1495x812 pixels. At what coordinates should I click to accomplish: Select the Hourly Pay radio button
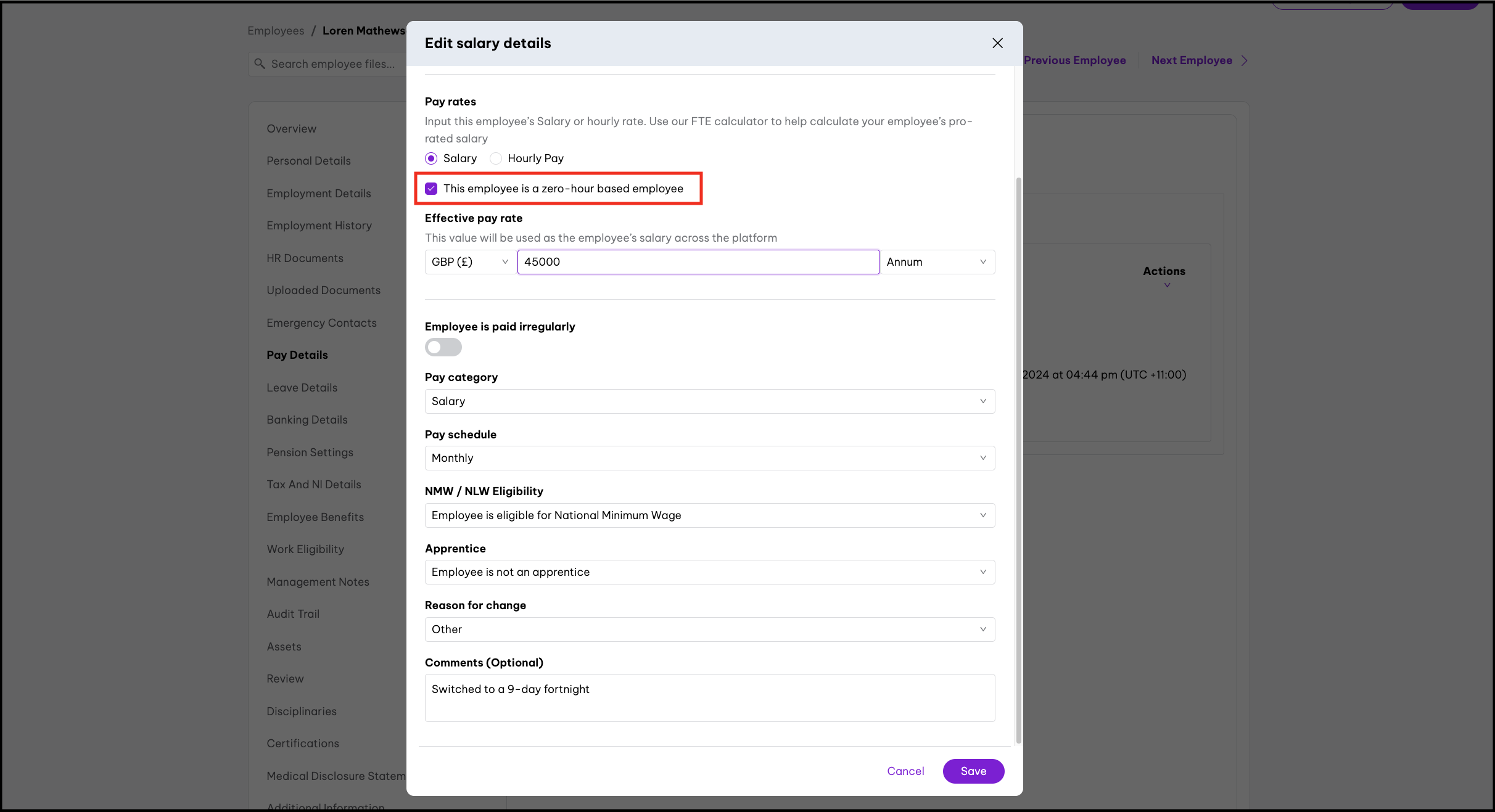click(x=496, y=158)
